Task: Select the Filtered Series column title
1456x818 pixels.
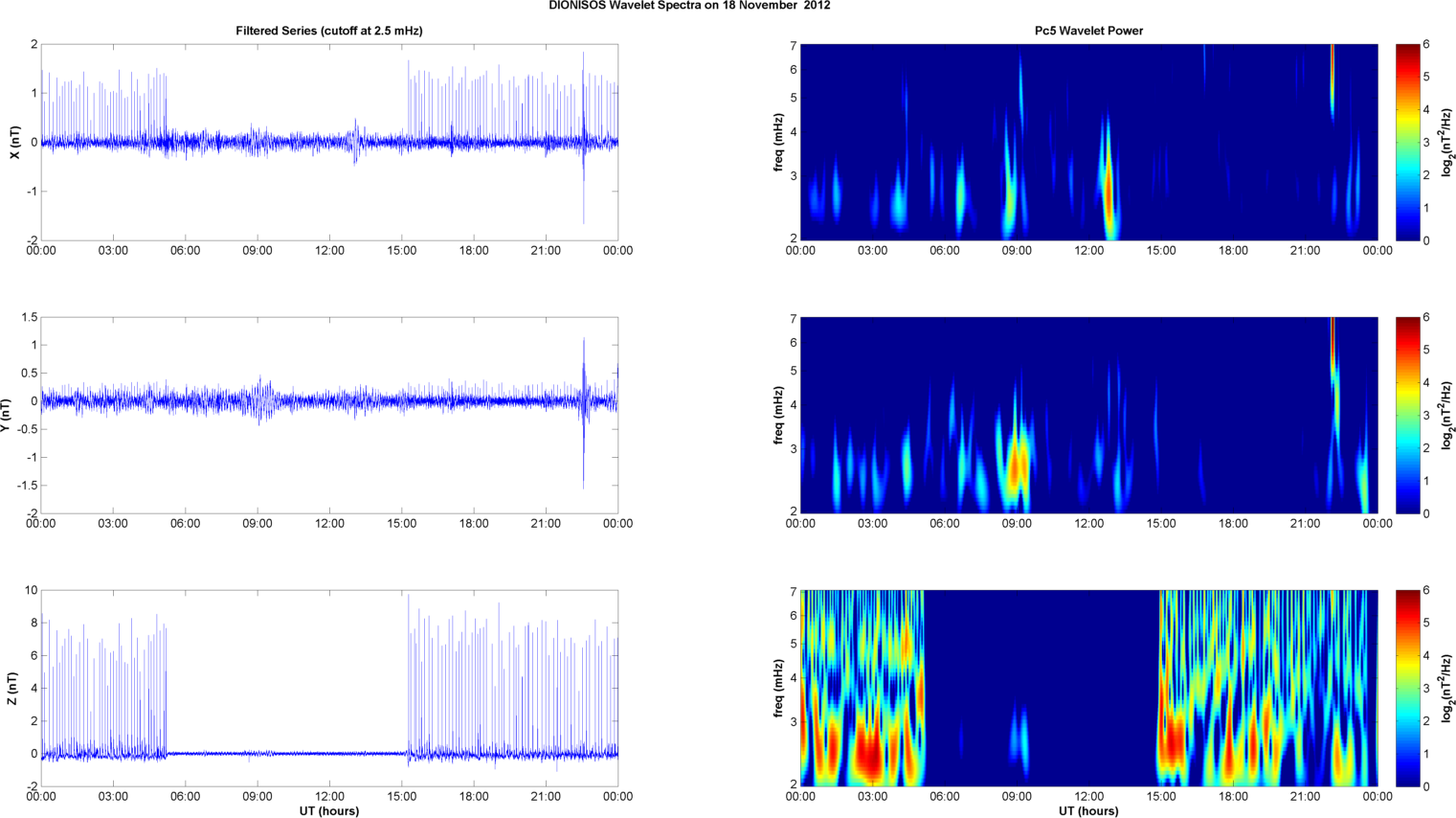Action: (x=329, y=31)
